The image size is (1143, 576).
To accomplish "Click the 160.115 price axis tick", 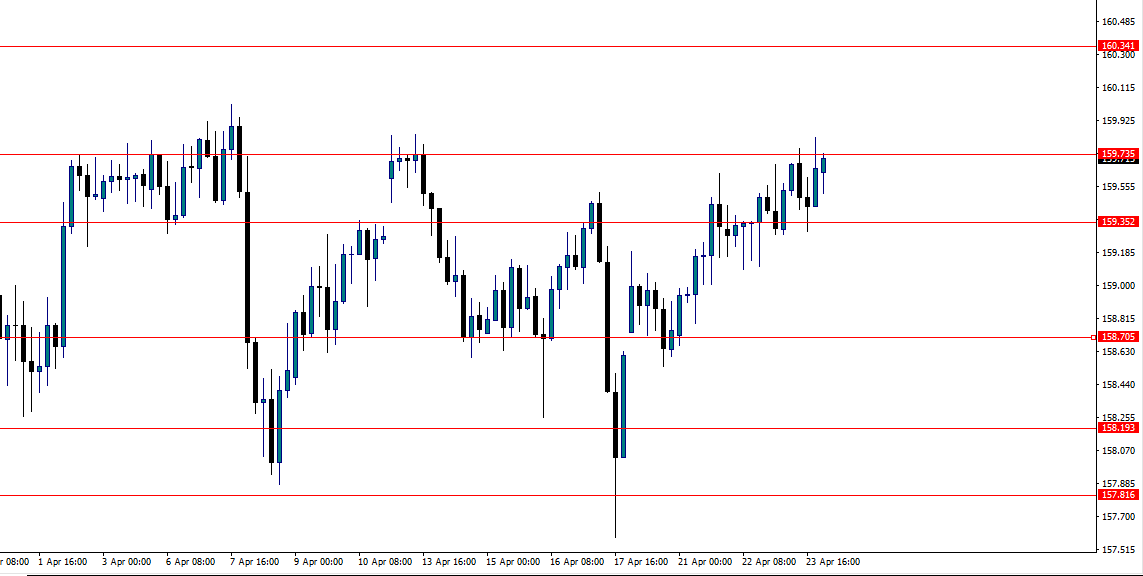I will tap(1118, 87).
